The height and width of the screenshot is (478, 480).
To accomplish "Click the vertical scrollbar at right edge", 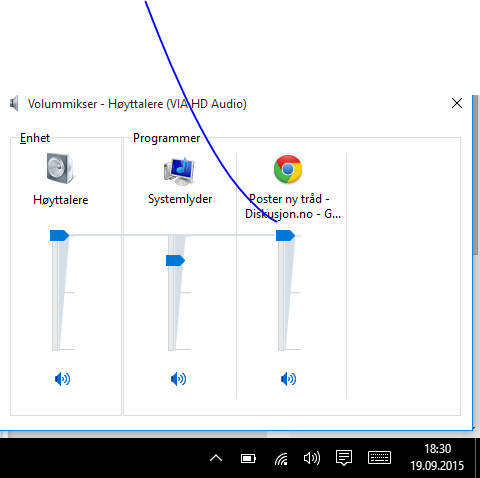I will [x=476, y=176].
